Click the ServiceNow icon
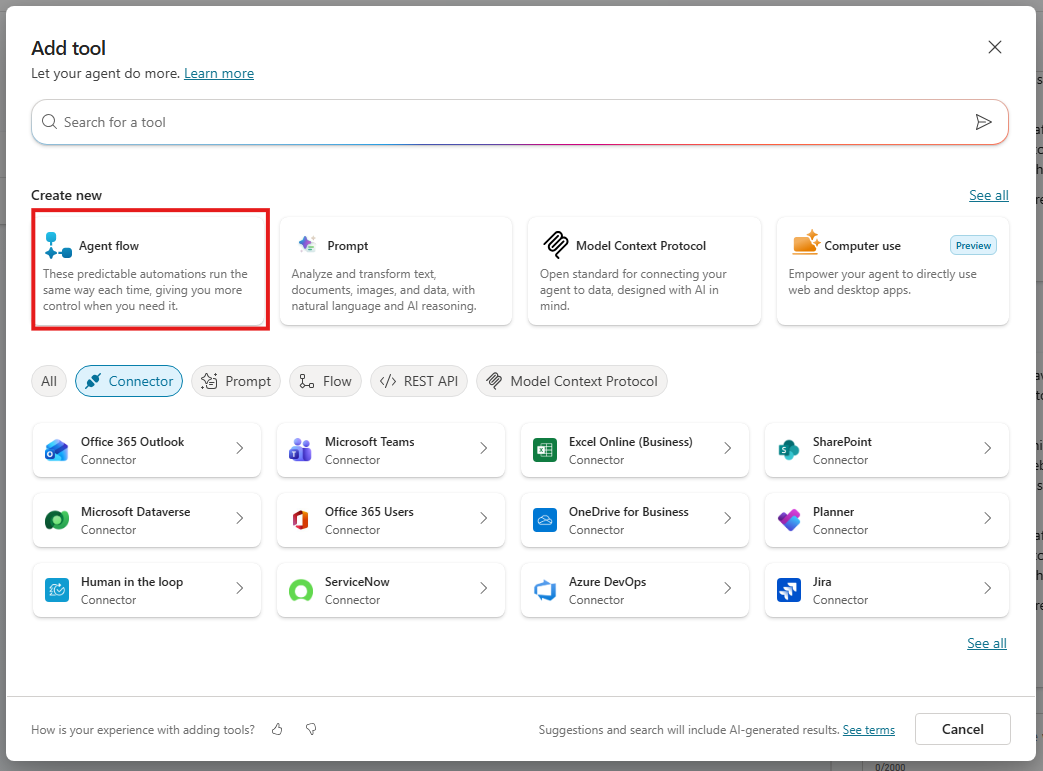 click(301, 590)
